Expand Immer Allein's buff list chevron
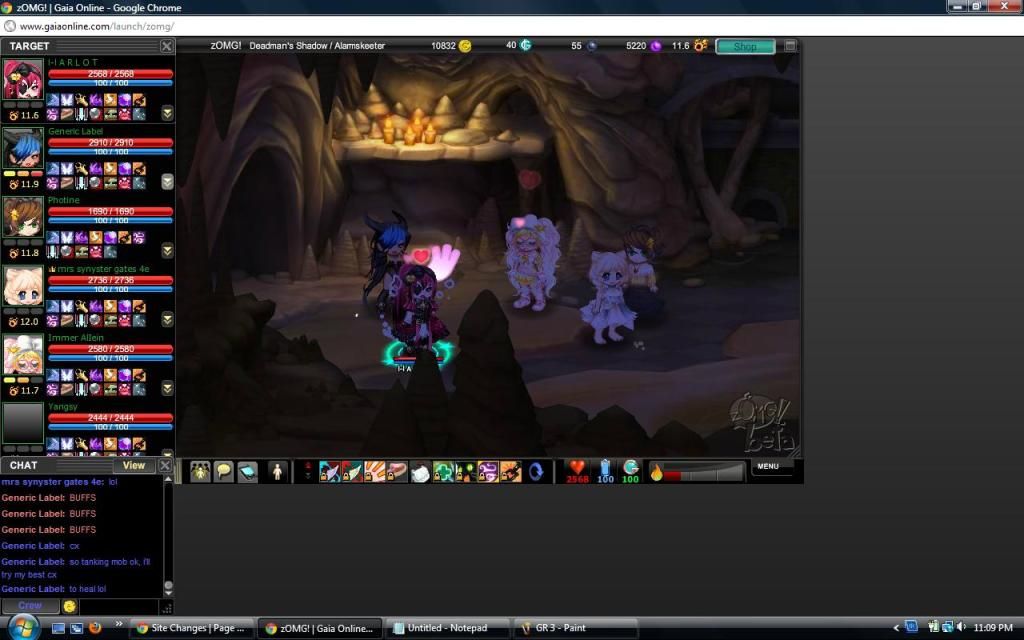This screenshot has width=1024, height=640. pos(167,389)
